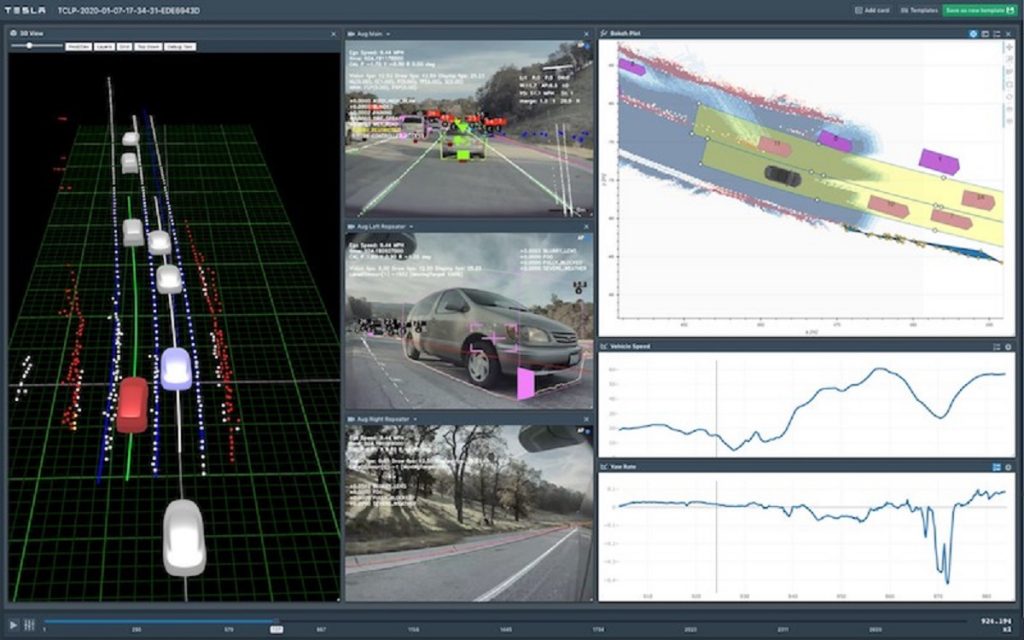Open settings via the gear icon on Vehicle Speed panel
This screenshot has width=1024, height=640.
coord(1007,345)
